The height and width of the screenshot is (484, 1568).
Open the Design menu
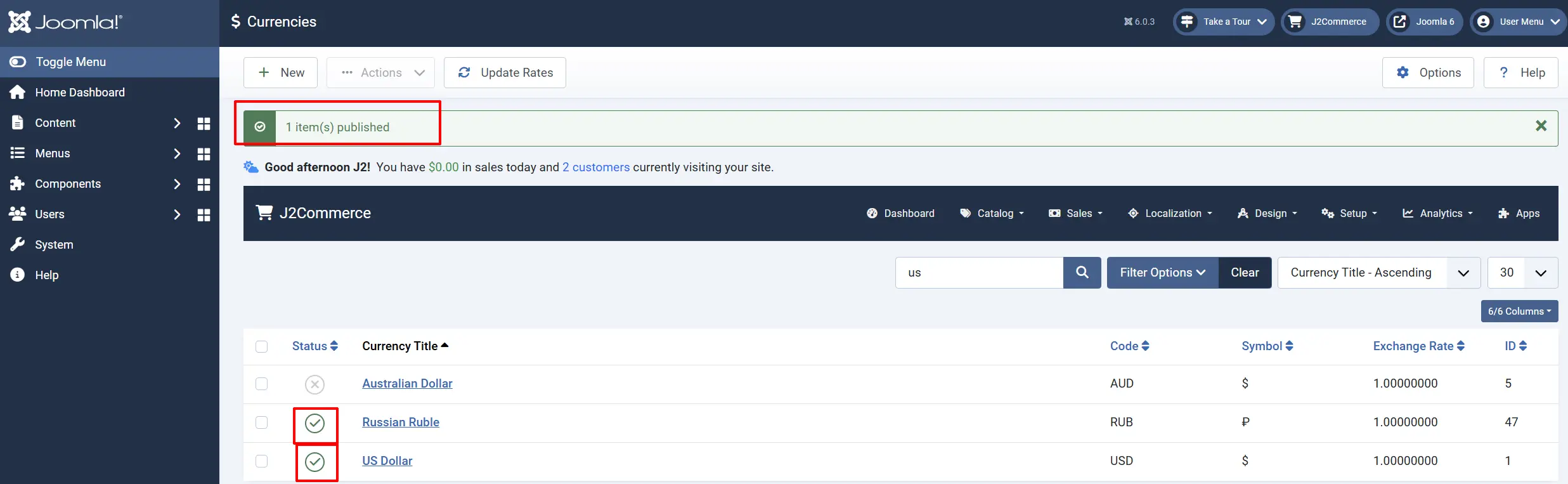(x=1267, y=214)
